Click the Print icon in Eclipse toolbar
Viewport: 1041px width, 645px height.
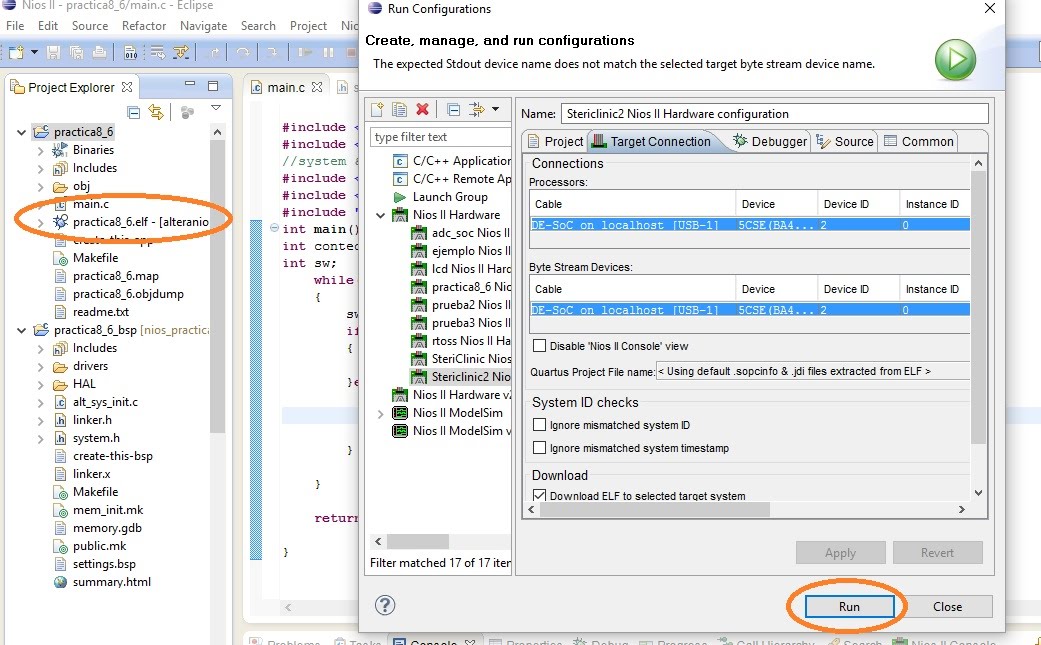(x=99, y=52)
